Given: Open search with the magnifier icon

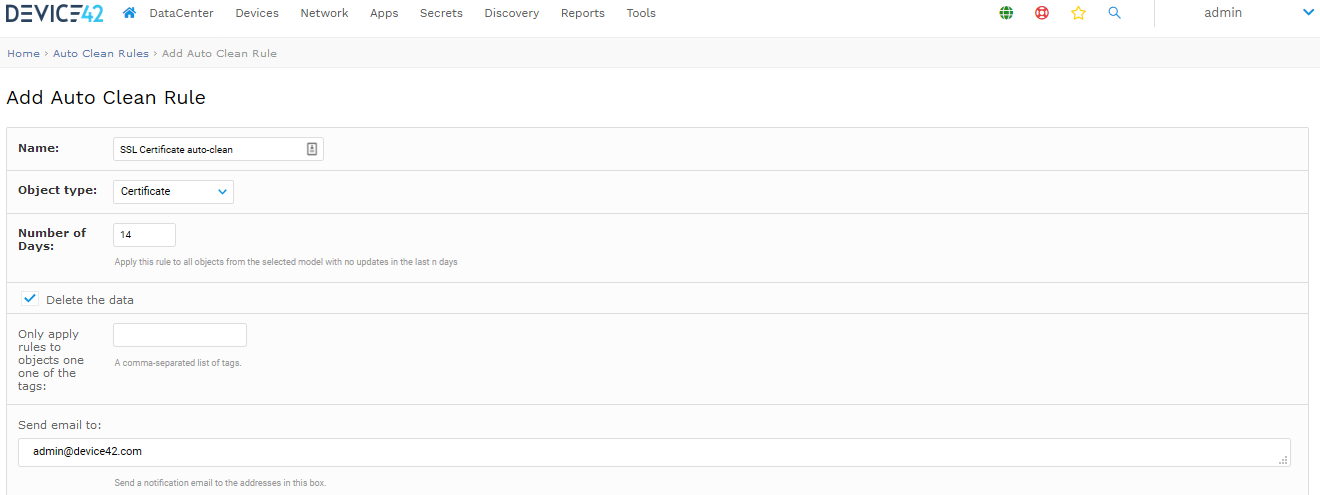Looking at the screenshot, I should 1115,13.
